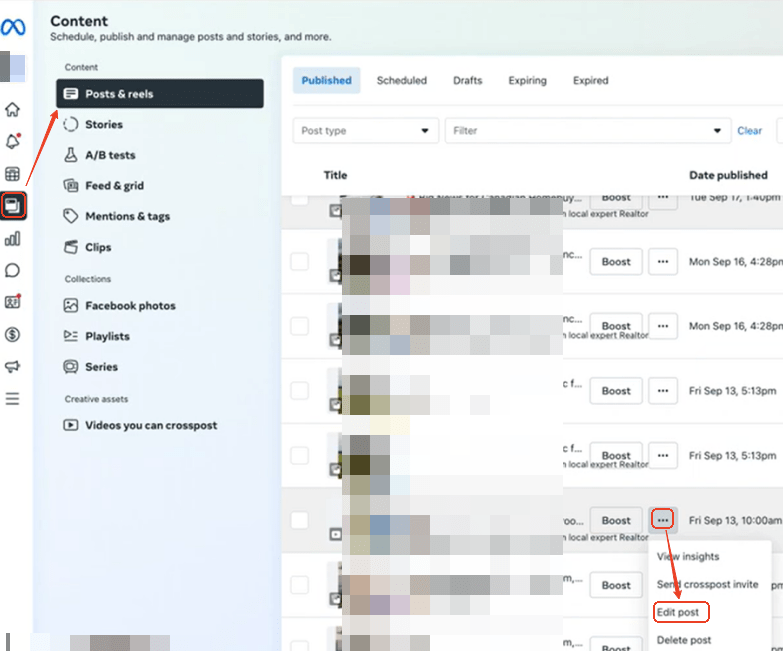Open the Ads megaphone icon
This screenshot has width=783, height=651.
12,366
